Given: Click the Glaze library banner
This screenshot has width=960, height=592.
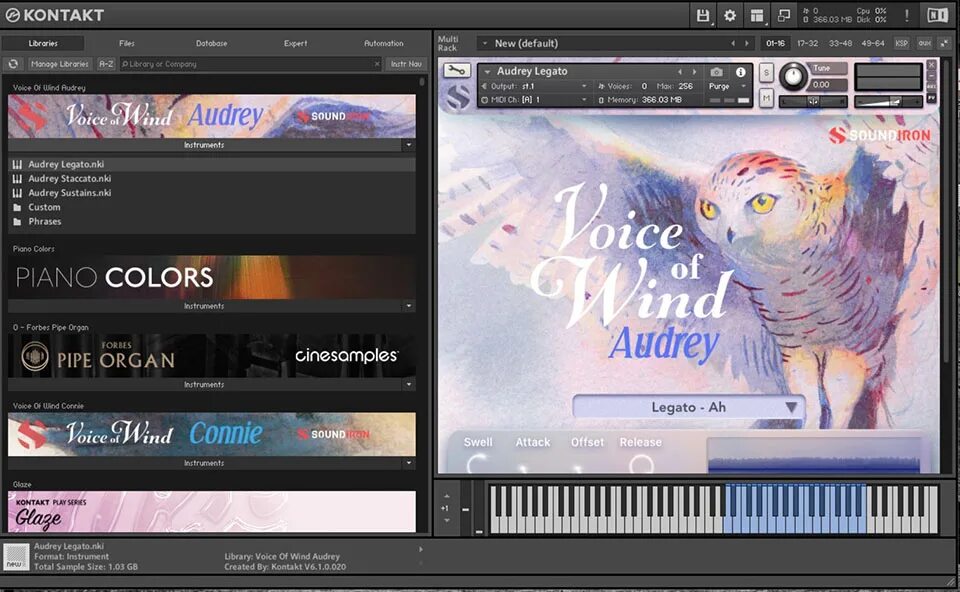Looking at the screenshot, I should (x=212, y=512).
